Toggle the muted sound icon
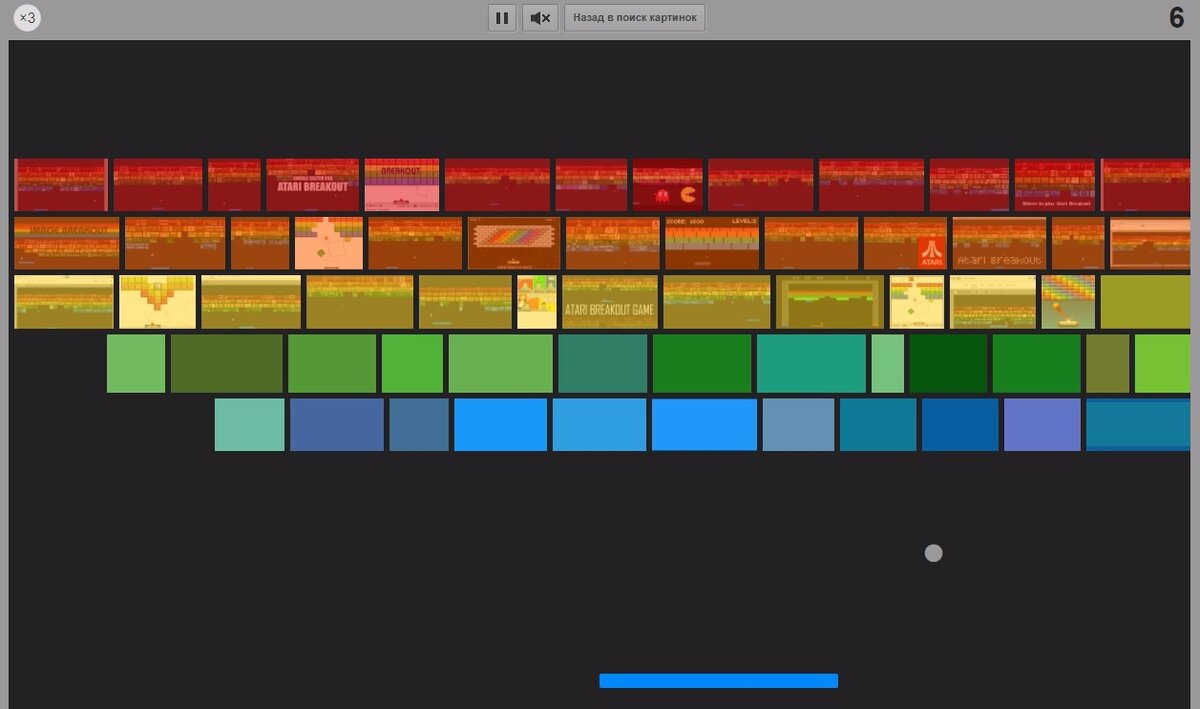 click(x=540, y=18)
